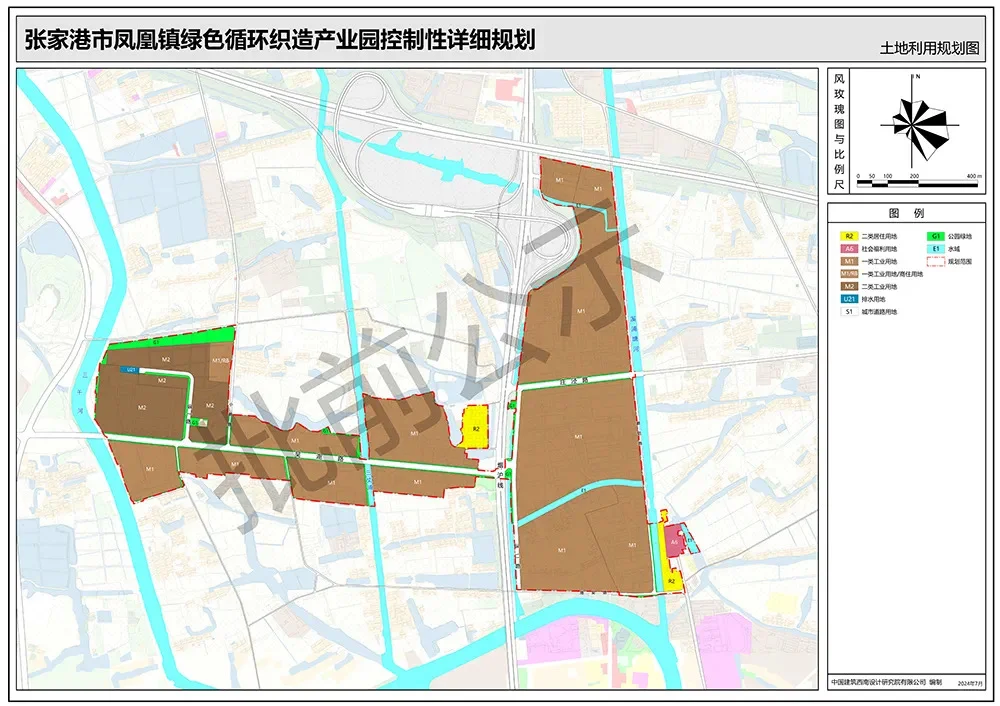The width and height of the screenshot is (1000, 706).
Task: Click the date 2024年7月 in the footer
Action: (971, 683)
